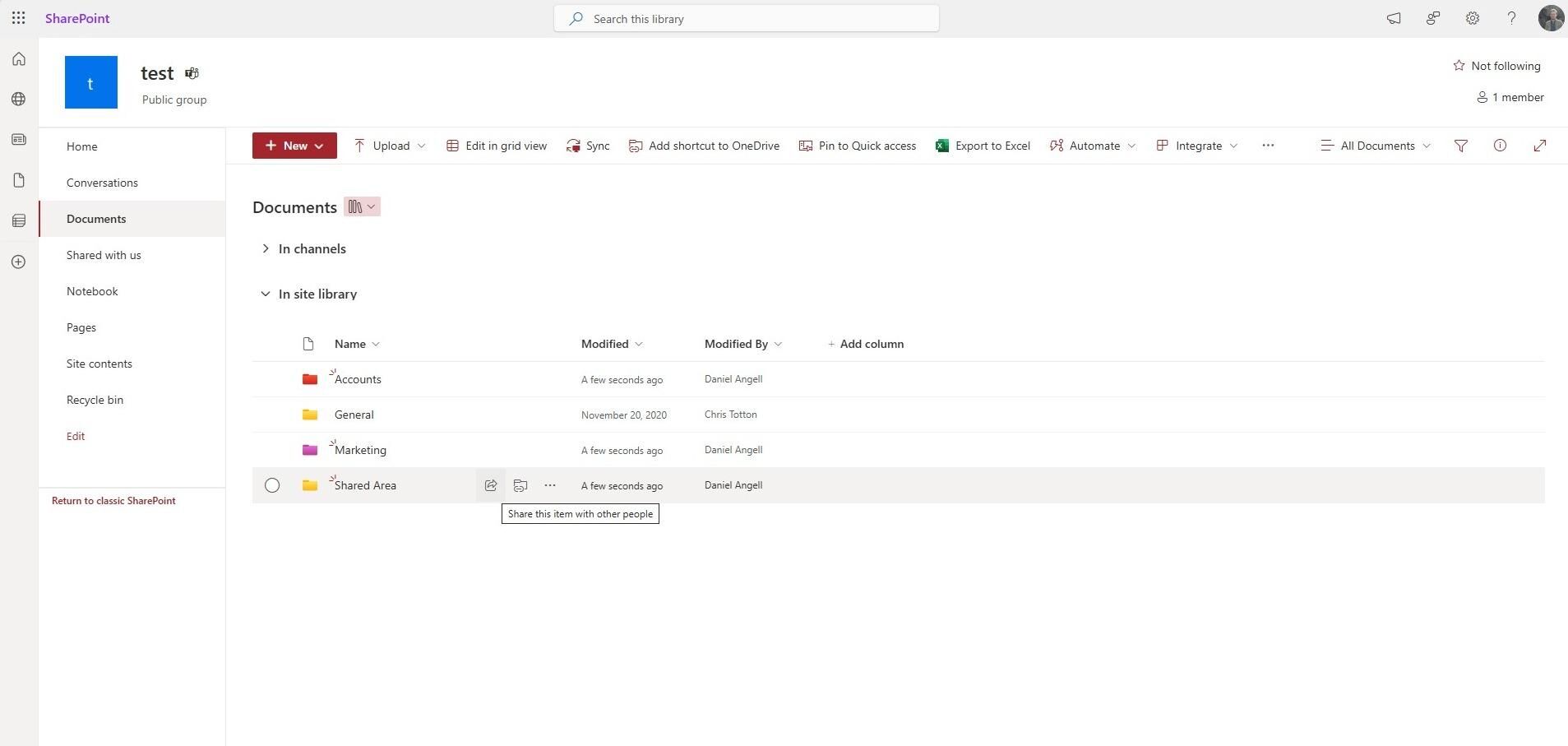Click the Teams icon beside test title
Screen dimensions: 1568x746
click(x=192, y=73)
